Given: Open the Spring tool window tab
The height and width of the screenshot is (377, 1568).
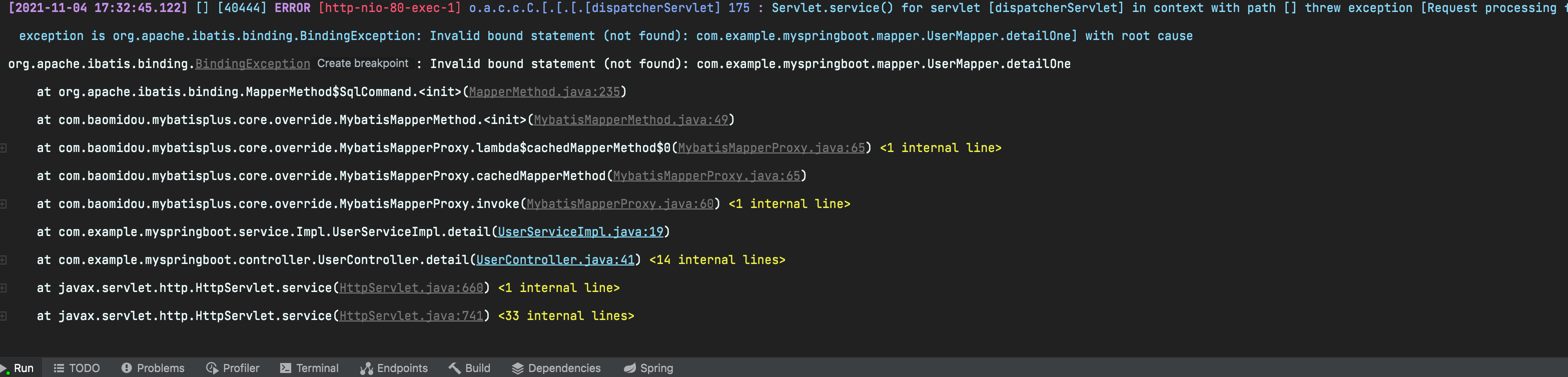Looking at the screenshot, I should pyautogui.click(x=648, y=368).
